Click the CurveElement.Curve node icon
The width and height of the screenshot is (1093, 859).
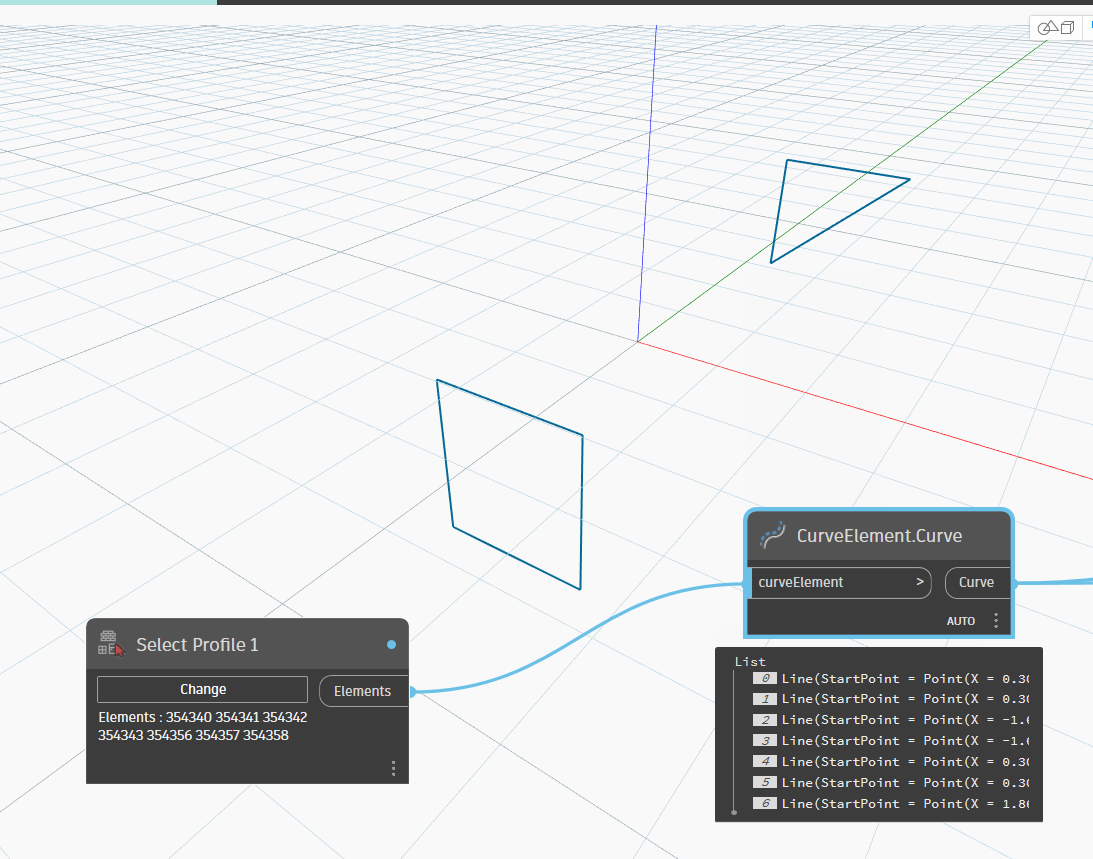[772, 535]
